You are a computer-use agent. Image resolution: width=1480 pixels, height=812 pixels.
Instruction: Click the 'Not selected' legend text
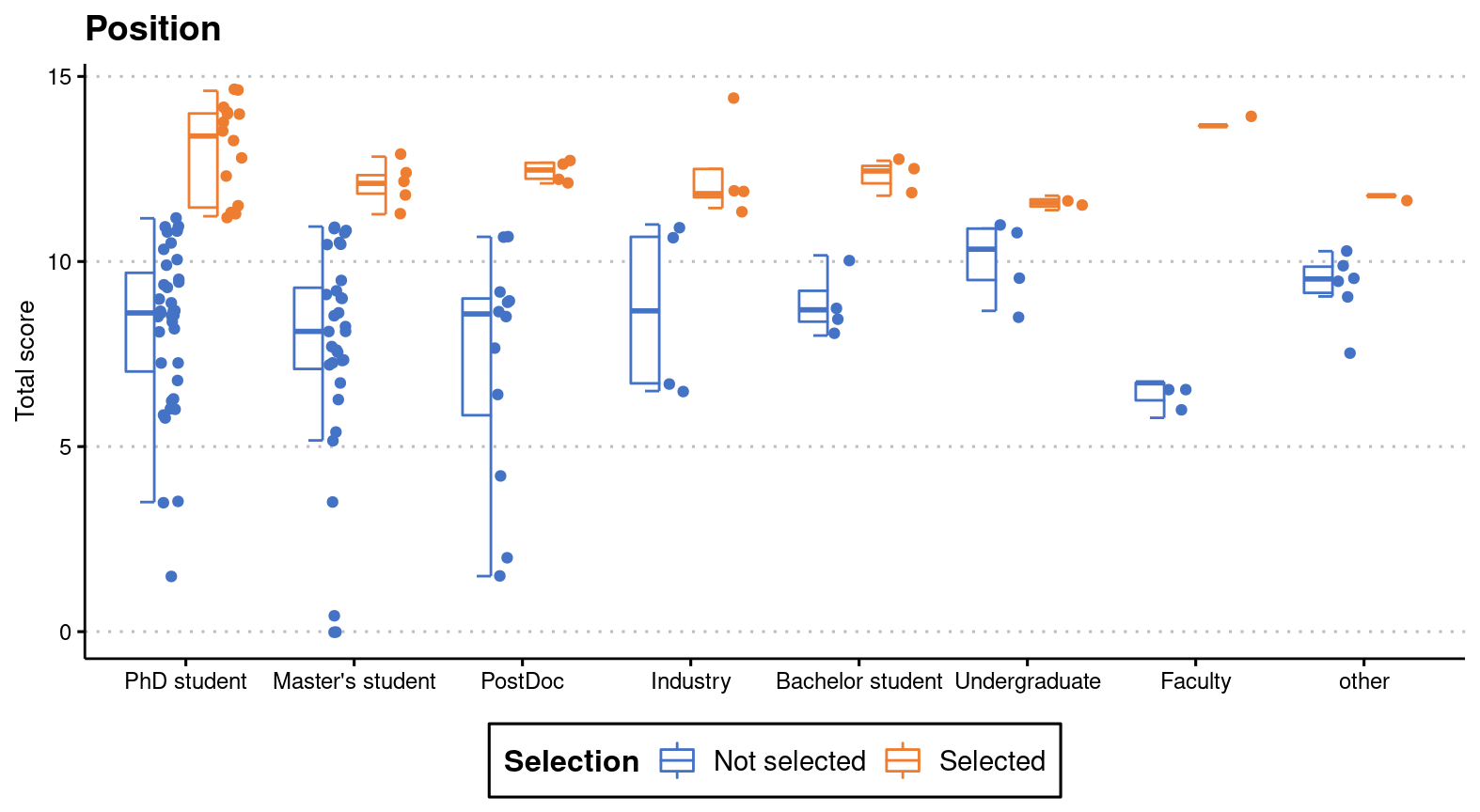789,760
